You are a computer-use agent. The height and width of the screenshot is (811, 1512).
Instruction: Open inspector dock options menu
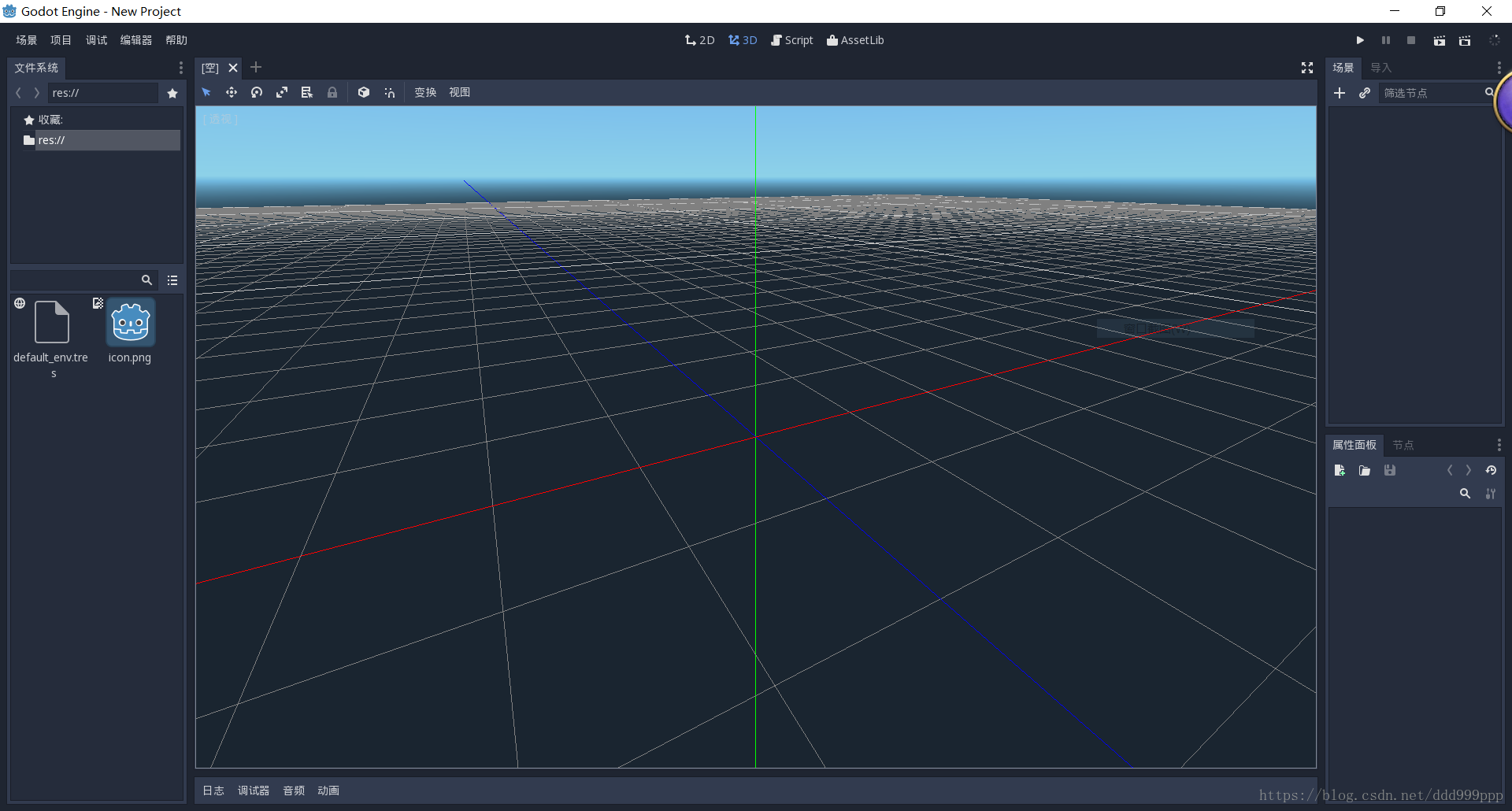[x=1499, y=445]
